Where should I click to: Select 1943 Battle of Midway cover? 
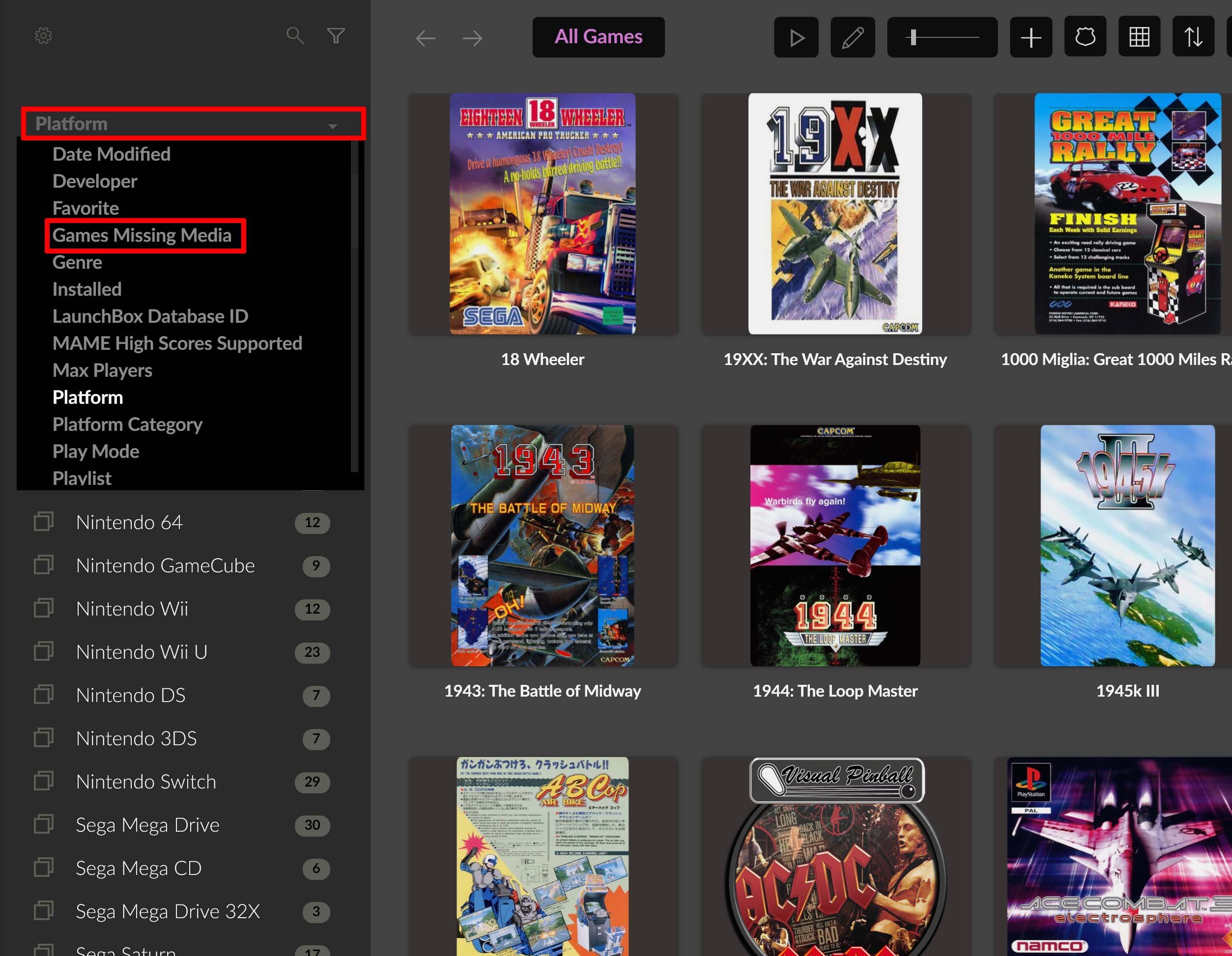[x=543, y=545]
